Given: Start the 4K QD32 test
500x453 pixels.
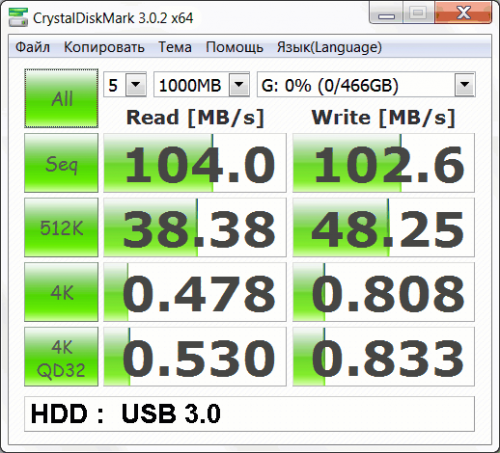Looking at the screenshot, I should tap(61, 357).
